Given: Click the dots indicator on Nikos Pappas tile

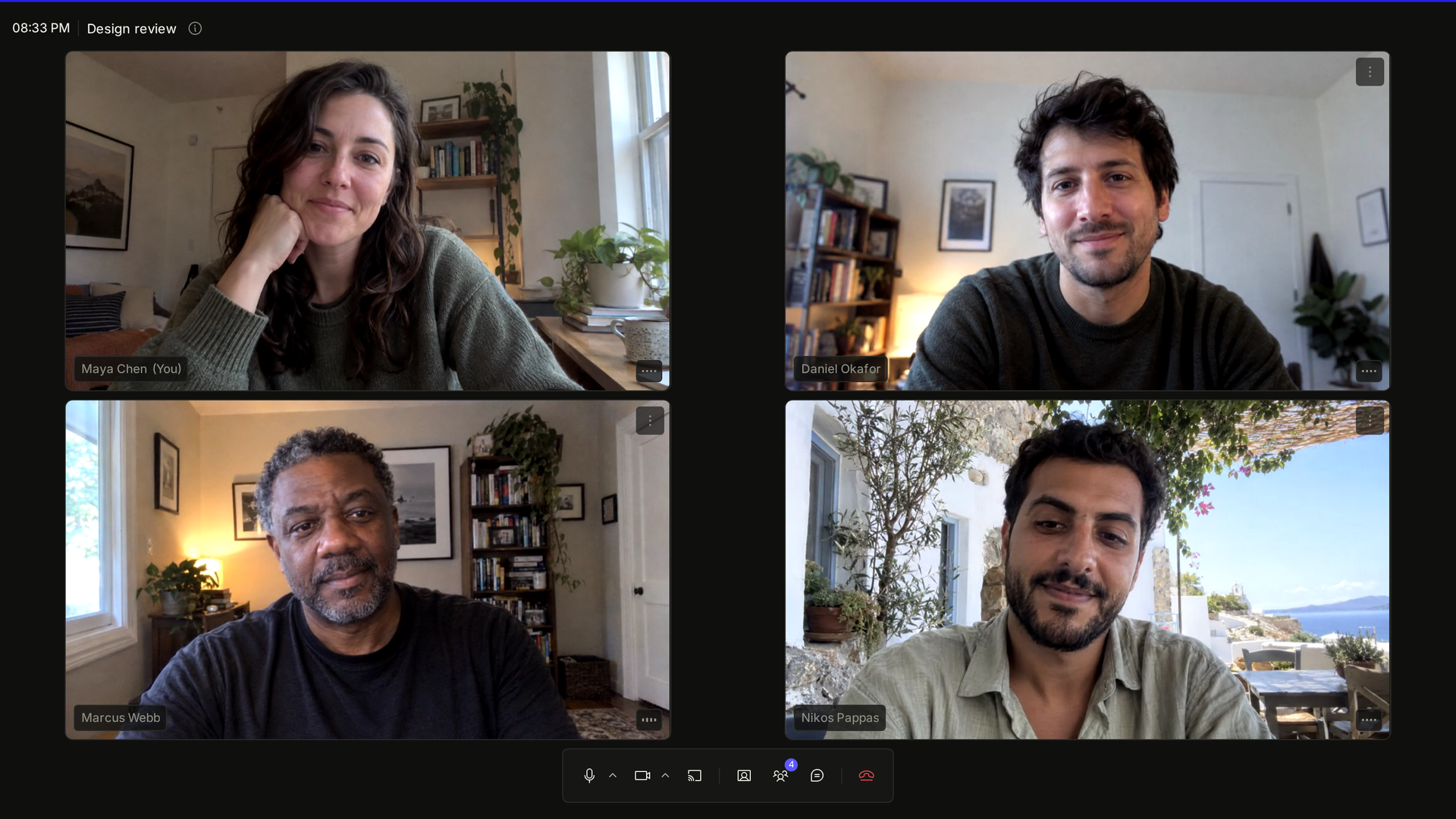Looking at the screenshot, I should (x=1369, y=720).
